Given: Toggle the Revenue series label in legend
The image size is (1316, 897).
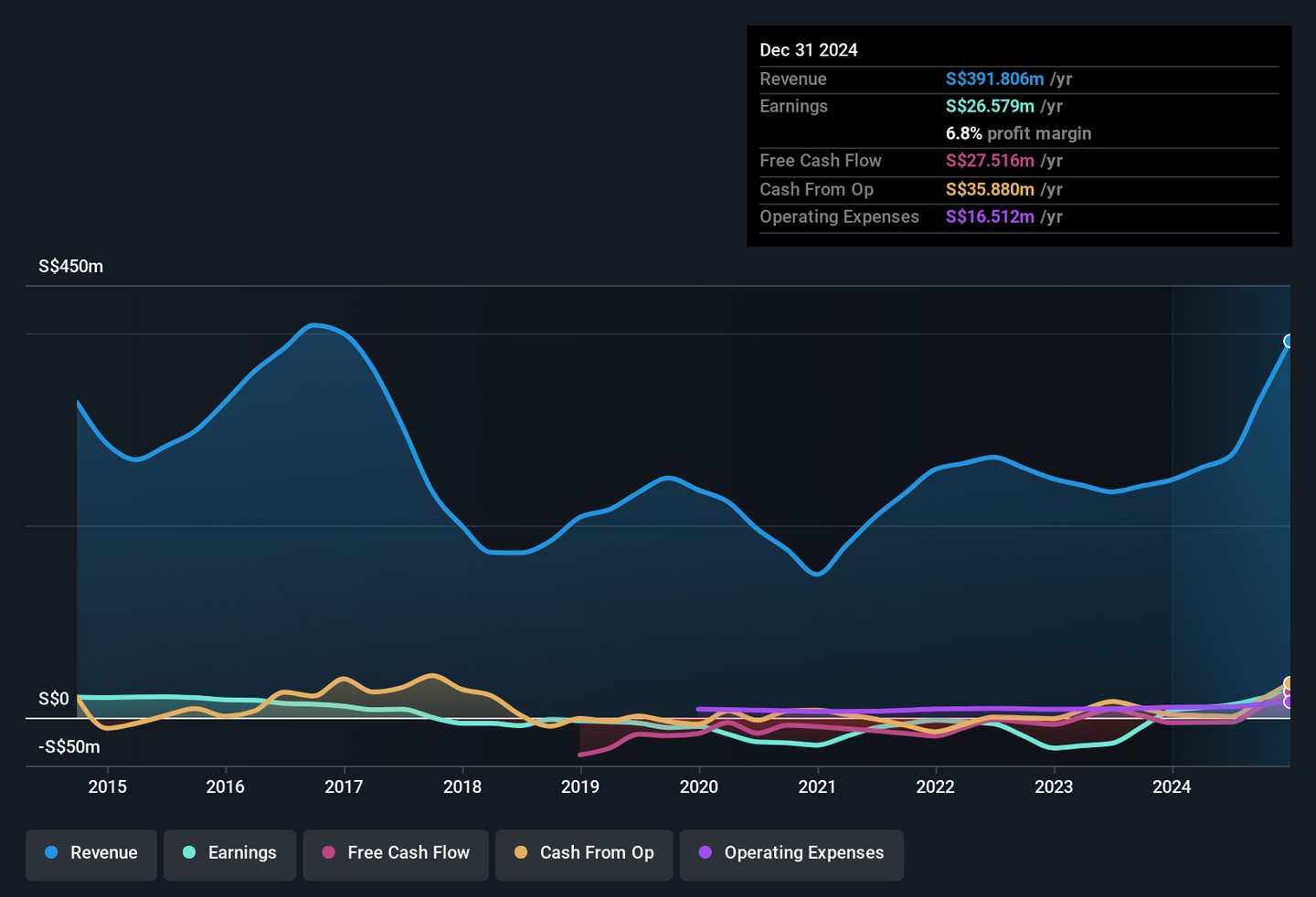Looking at the screenshot, I should pyautogui.click(x=103, y=852).
